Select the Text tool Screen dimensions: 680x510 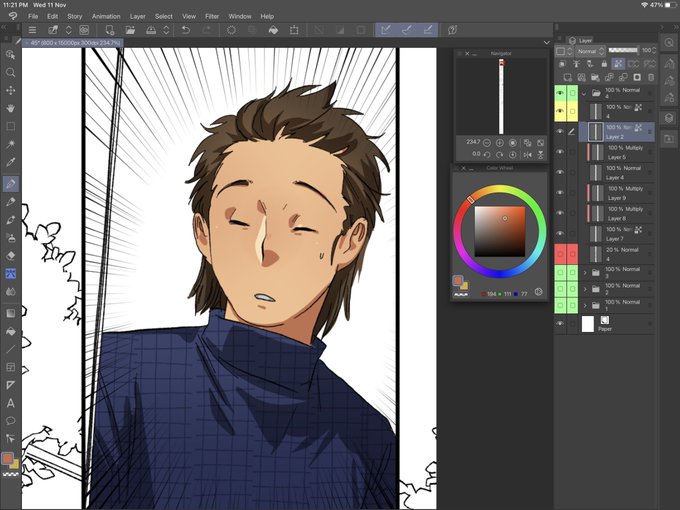[10, 403]
